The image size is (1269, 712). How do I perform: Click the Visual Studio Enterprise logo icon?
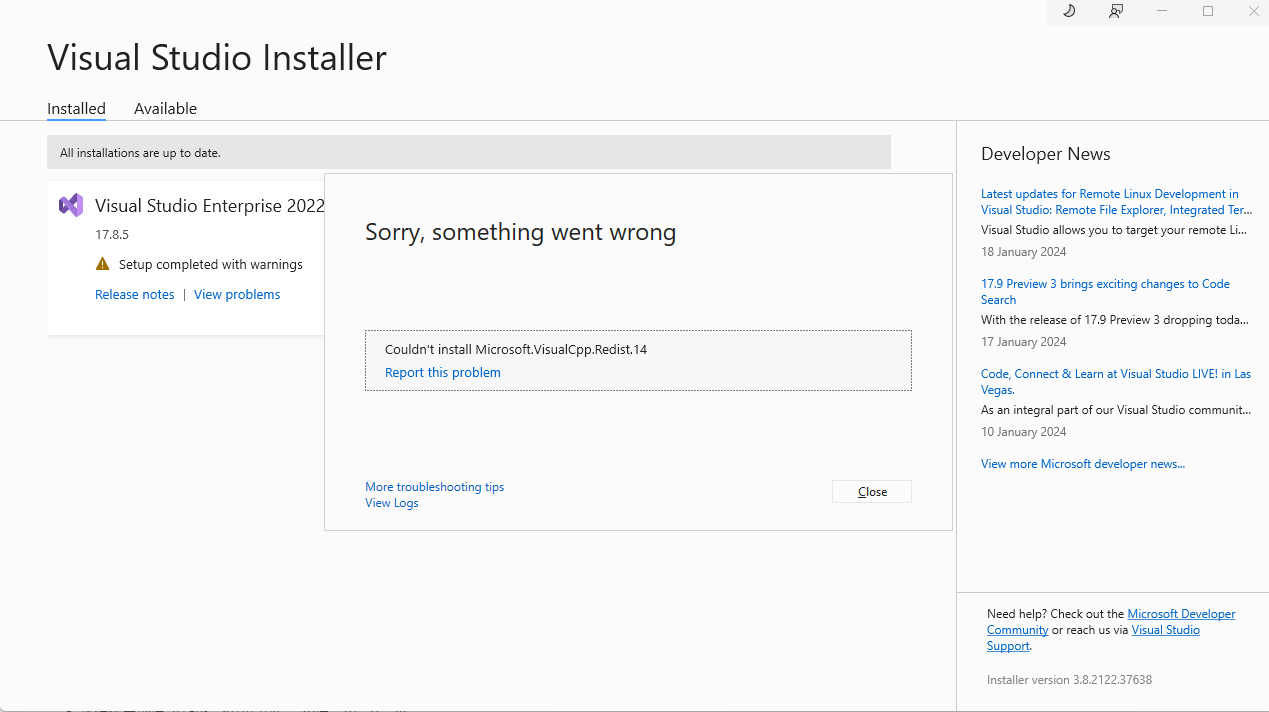coord(71,205)
